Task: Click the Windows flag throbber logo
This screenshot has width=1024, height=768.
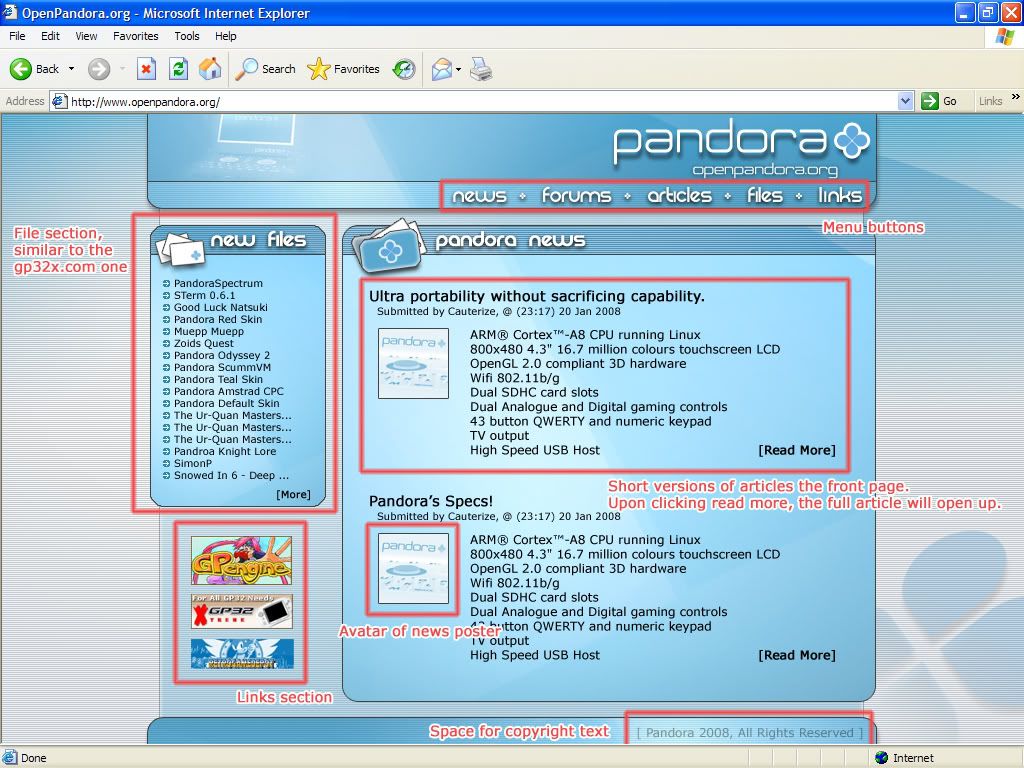Action: 1005,36
